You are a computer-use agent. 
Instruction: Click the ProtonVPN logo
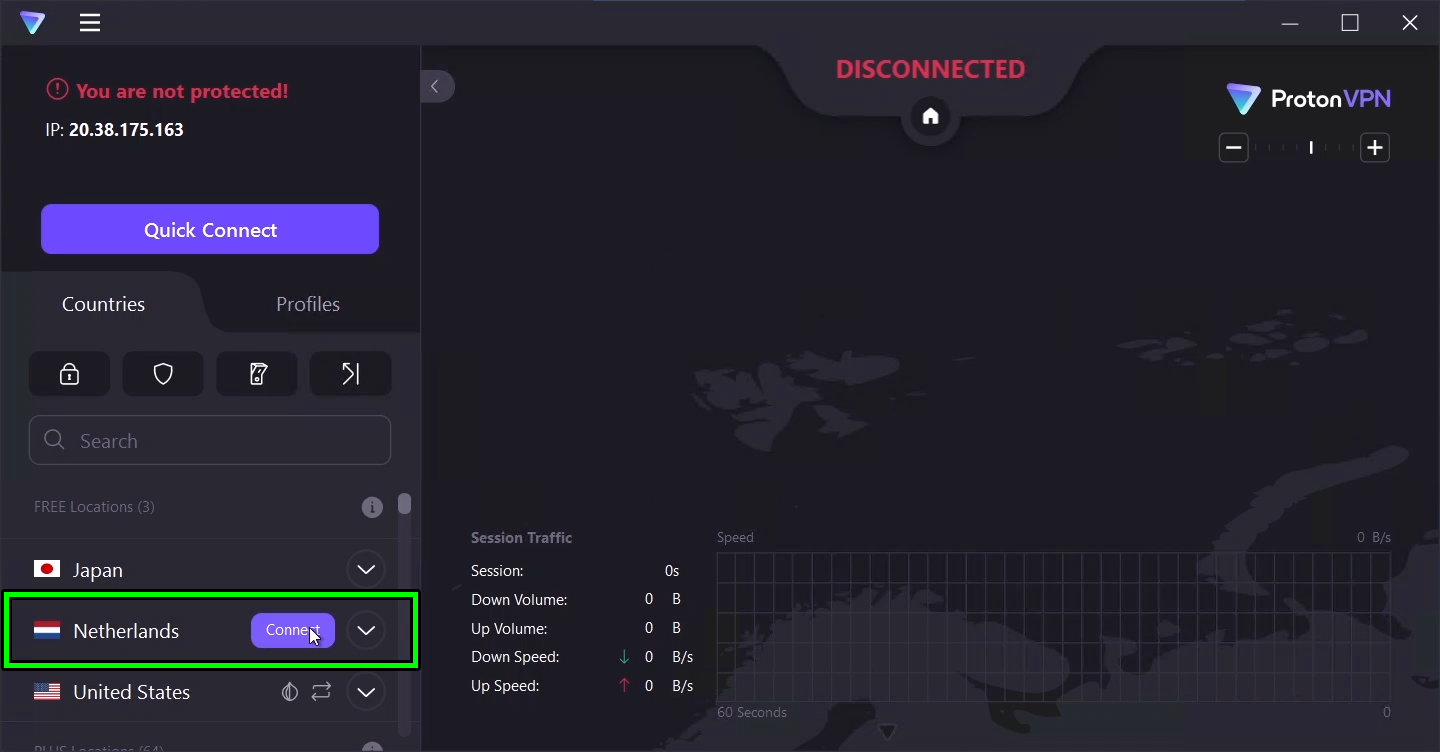pos(1308,98)
